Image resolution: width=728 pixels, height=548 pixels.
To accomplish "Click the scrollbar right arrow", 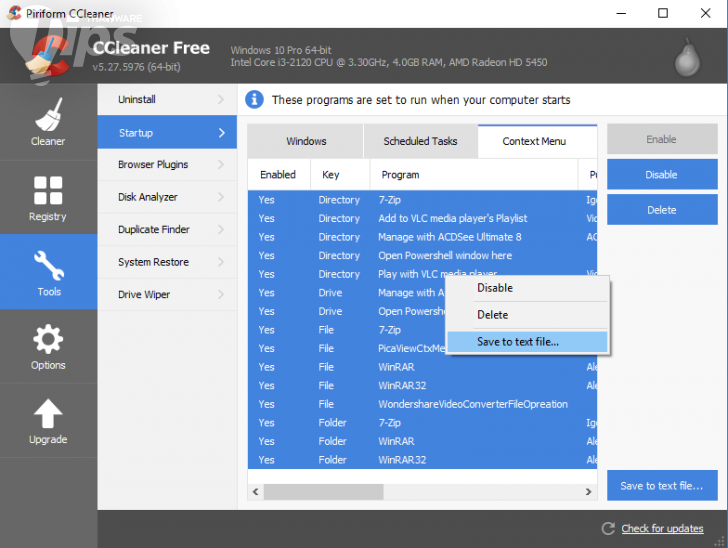I will tap(589, 491).
